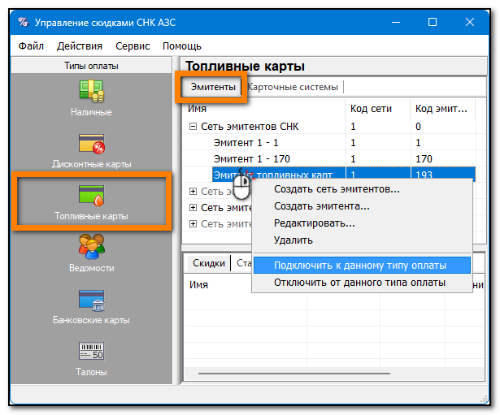Expand the last collapsed network in the tree

[193, 224]
